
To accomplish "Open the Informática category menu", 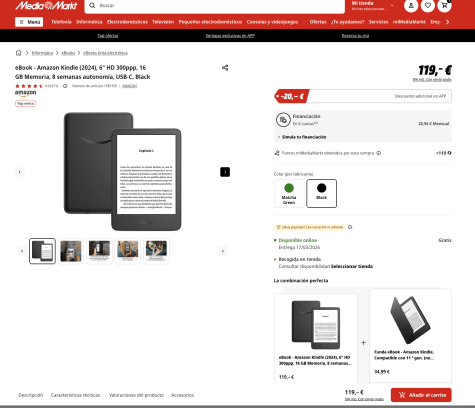I will [89, 22].
